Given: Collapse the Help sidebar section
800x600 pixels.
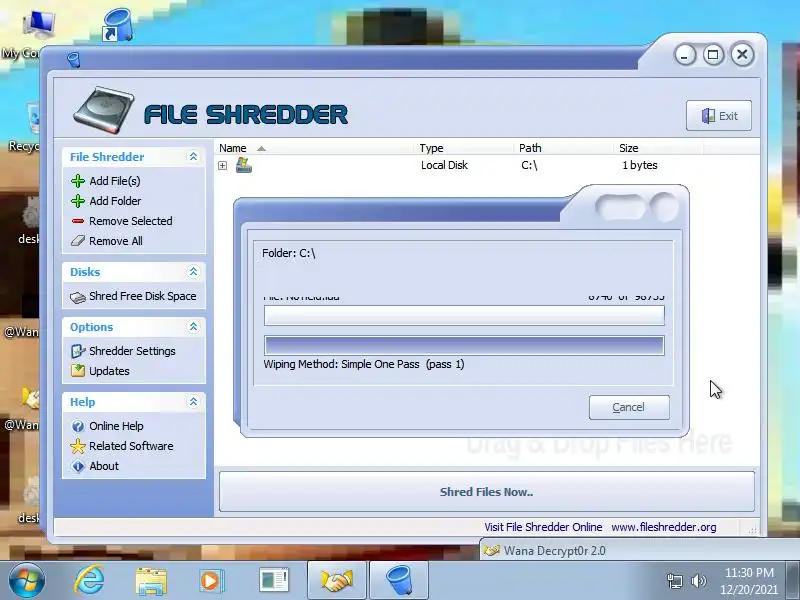Looking at the screenshot, I should point(193,402).
